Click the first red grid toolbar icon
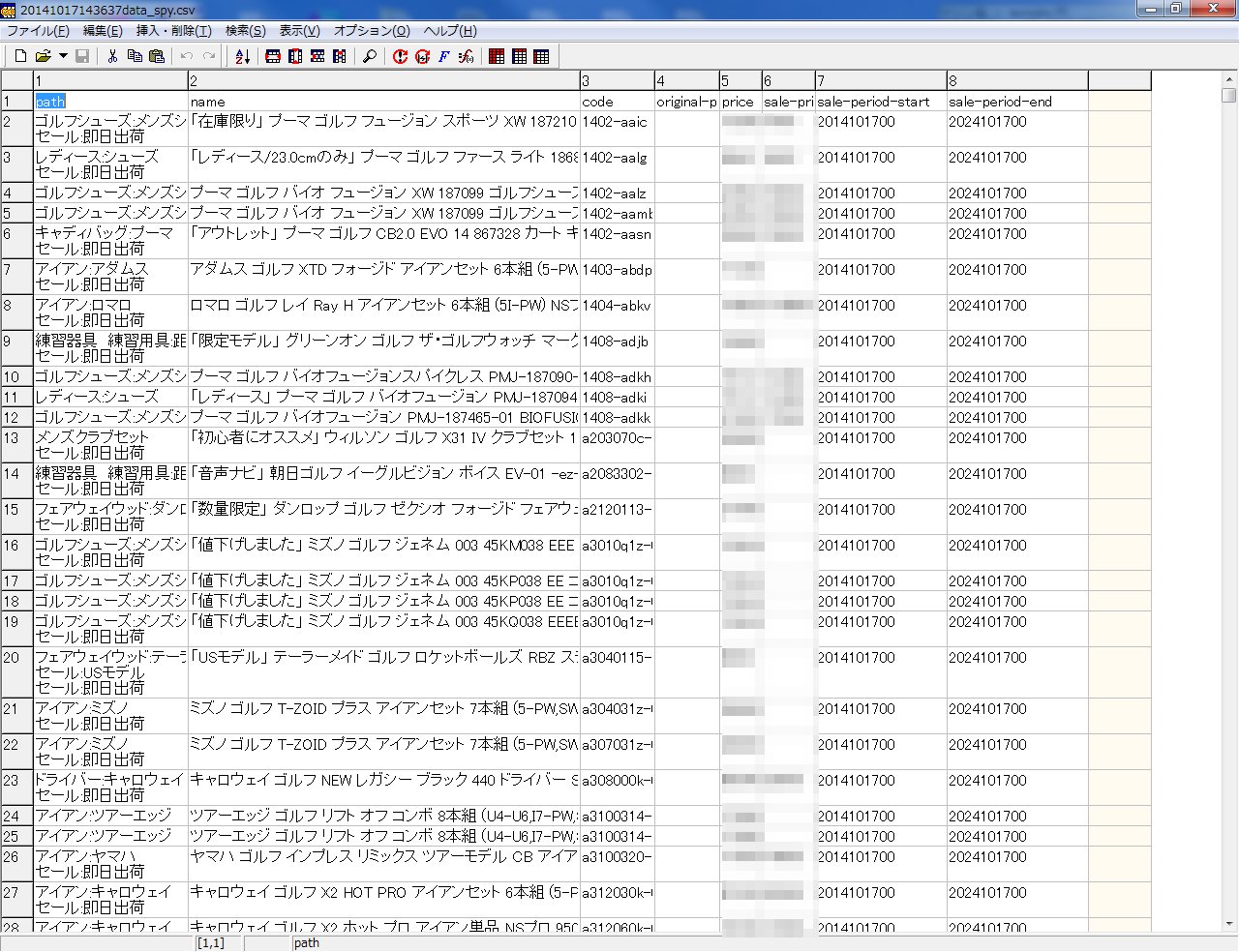 click(x=497, y=57)
